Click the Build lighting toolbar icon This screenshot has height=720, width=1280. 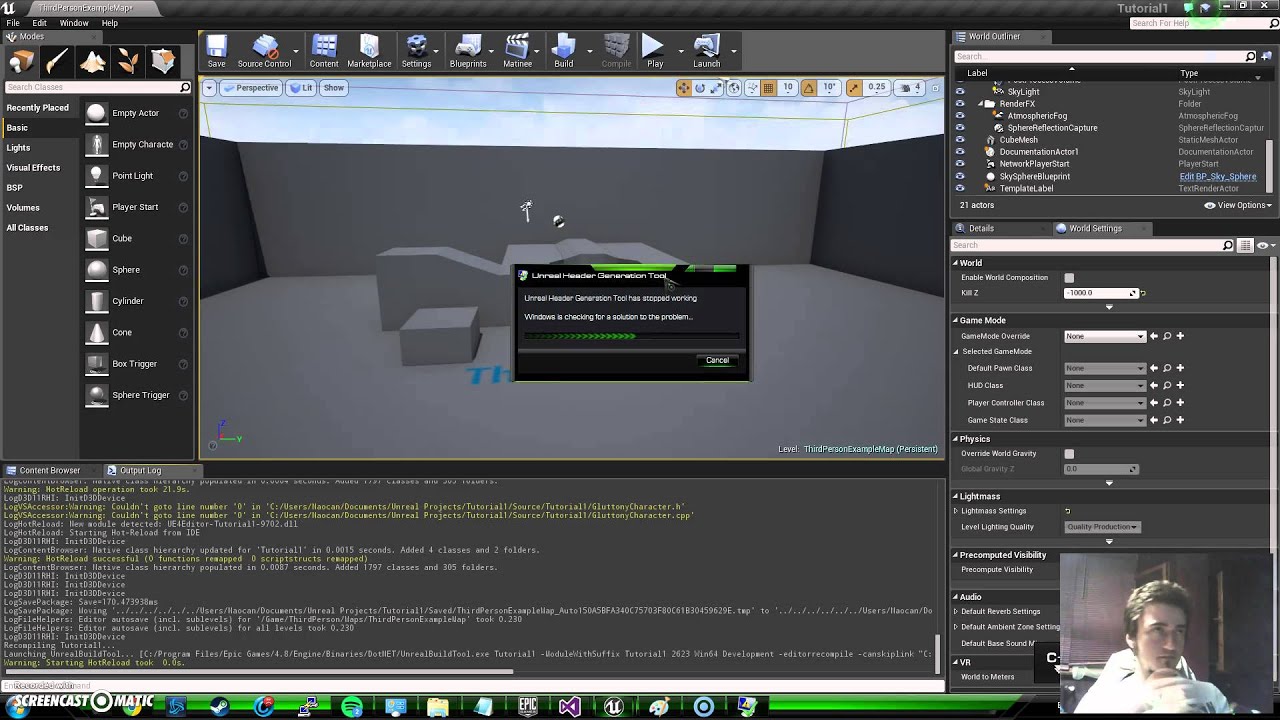[564, 51]
